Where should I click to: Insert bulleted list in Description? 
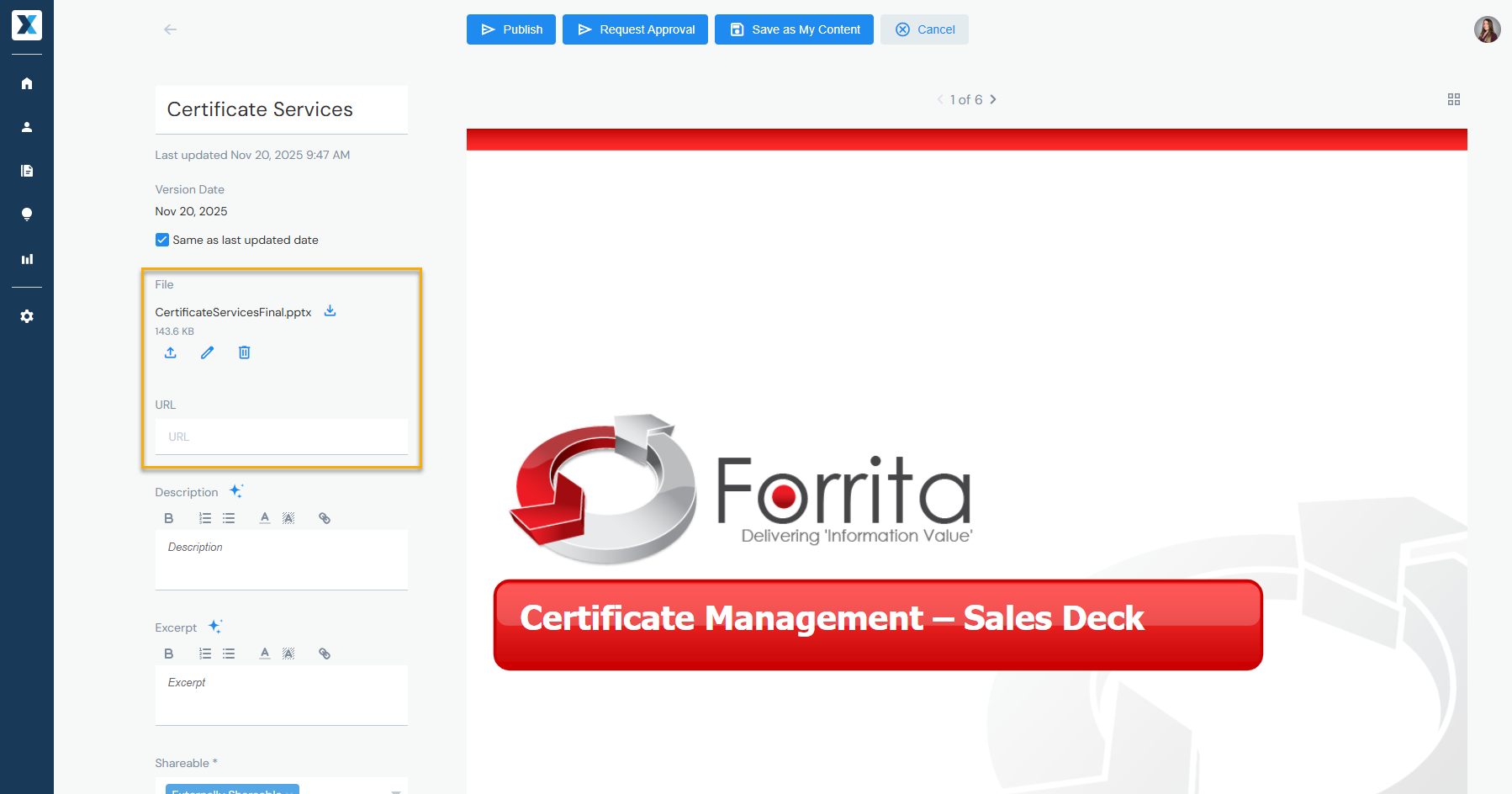229,518
